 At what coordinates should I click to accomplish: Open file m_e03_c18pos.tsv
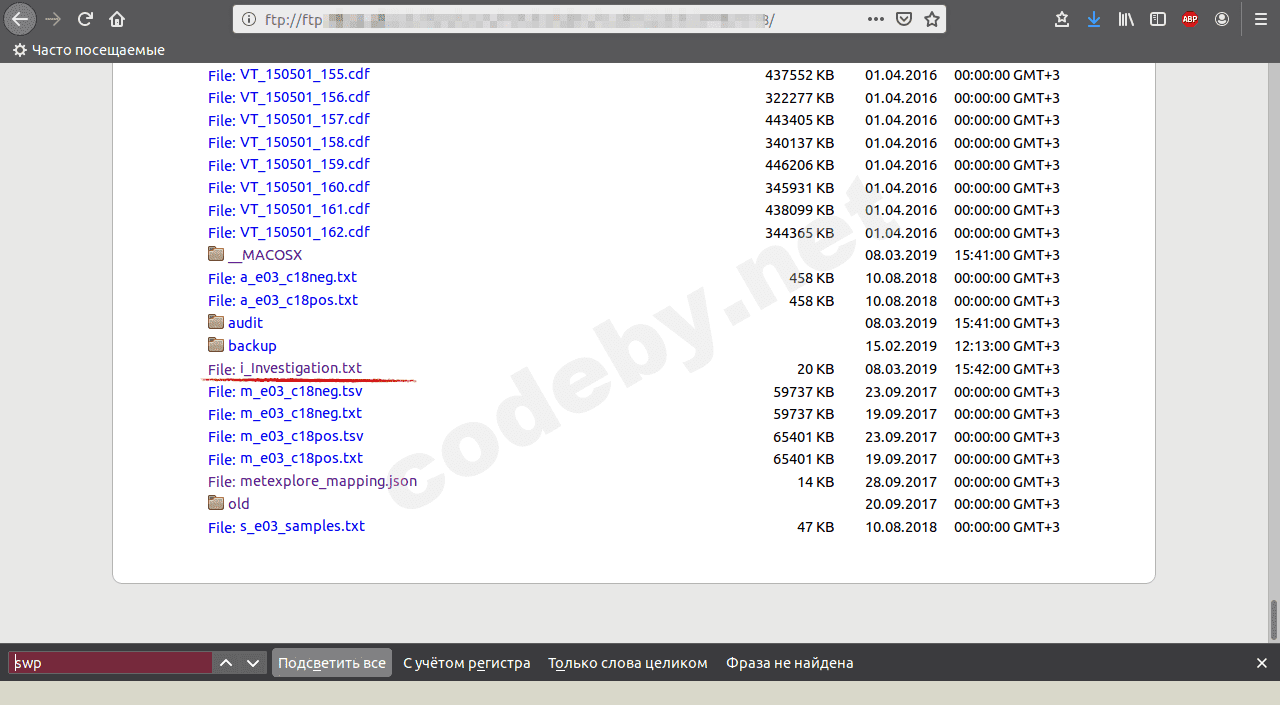click(x=302, y=436)
